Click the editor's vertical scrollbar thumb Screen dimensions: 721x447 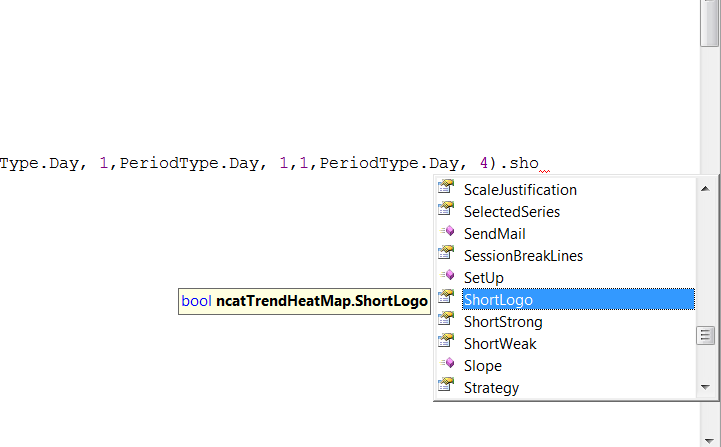click(709, 22)
